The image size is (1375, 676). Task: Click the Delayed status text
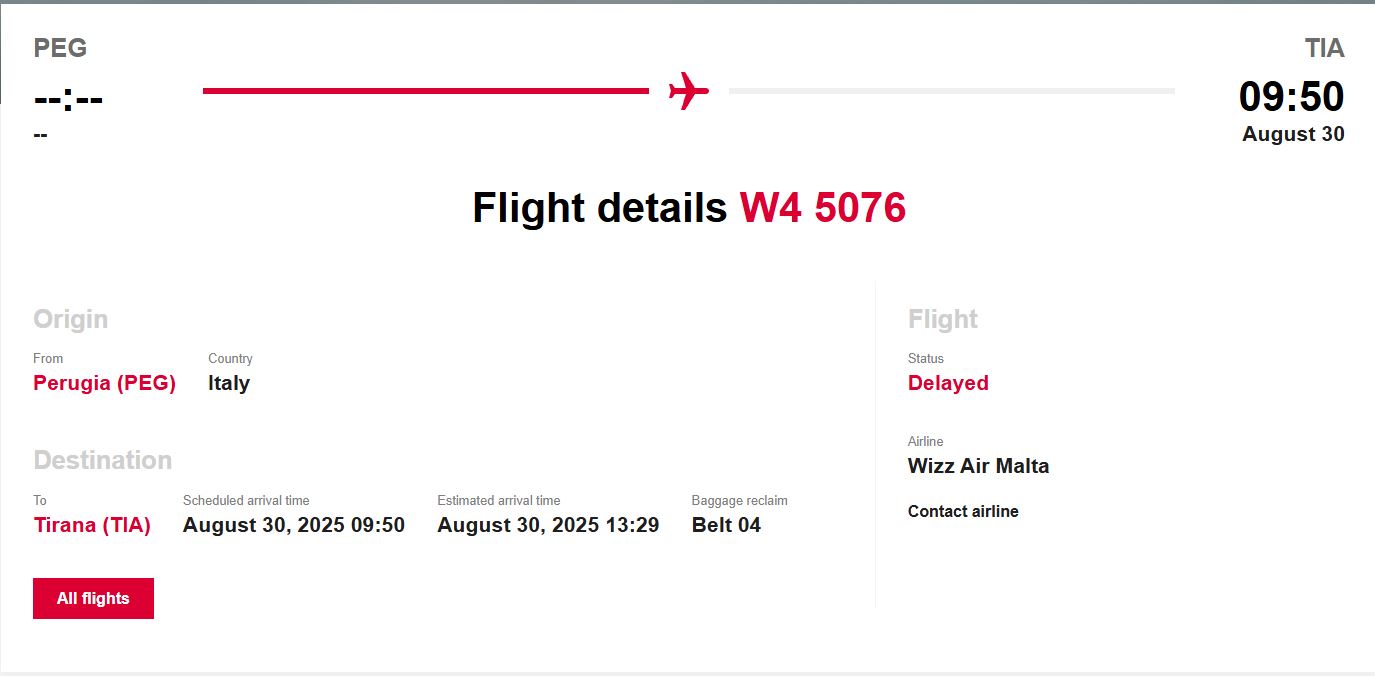(948, 383)
